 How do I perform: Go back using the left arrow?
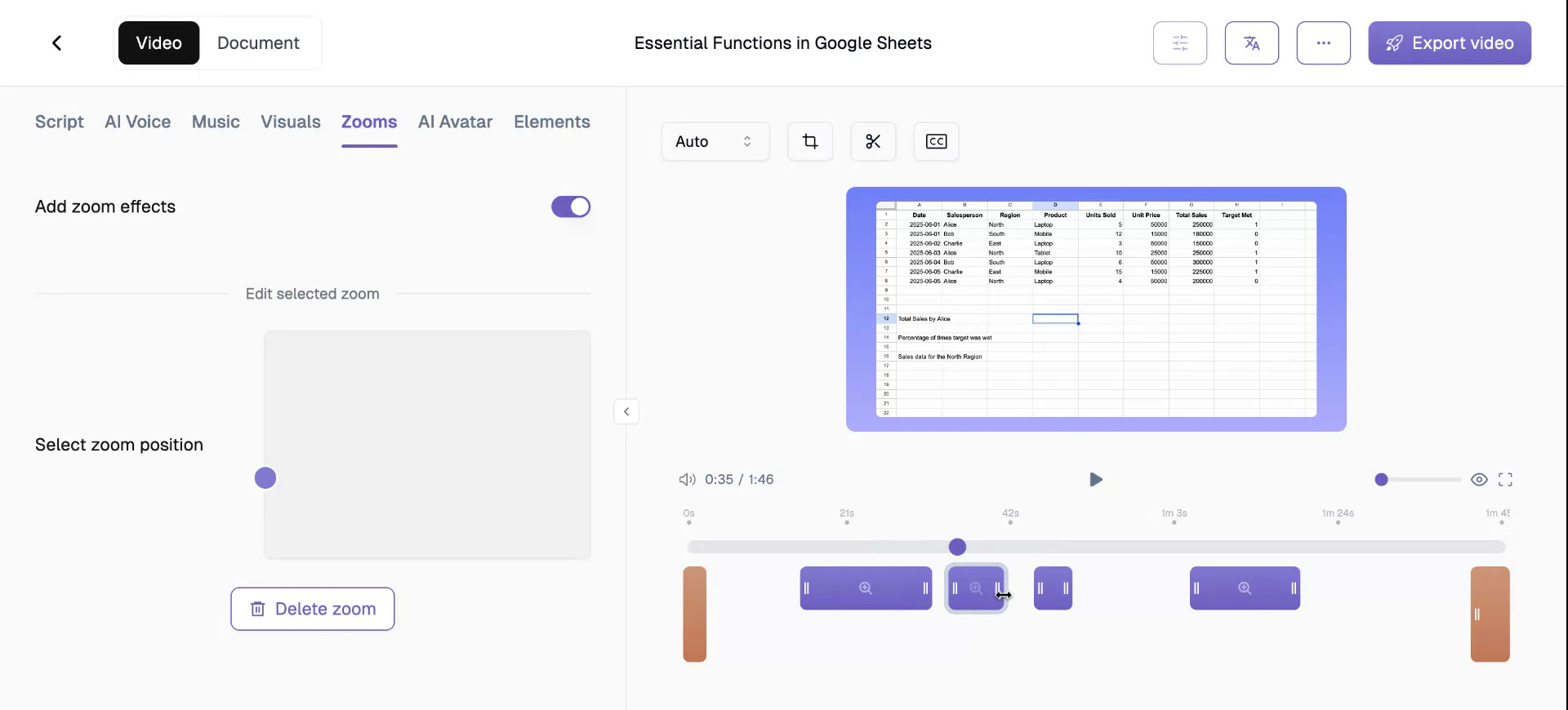click(x=56, y=42)
